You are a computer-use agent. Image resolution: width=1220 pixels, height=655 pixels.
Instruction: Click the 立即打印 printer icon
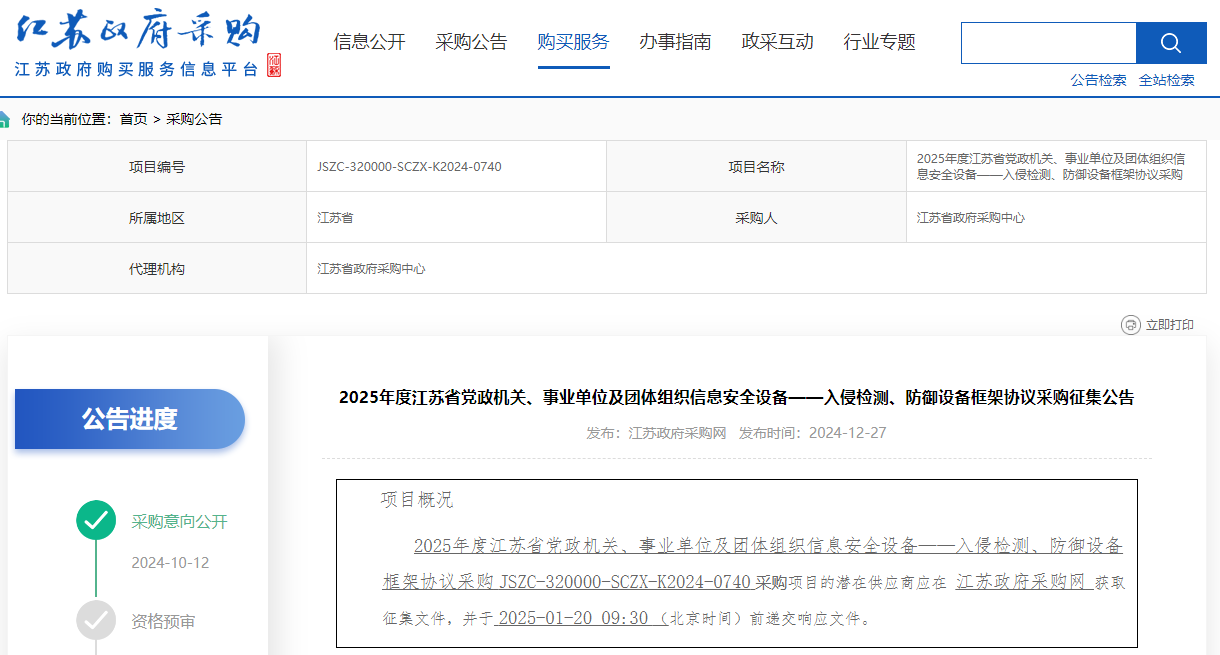tap(1132, 325)
